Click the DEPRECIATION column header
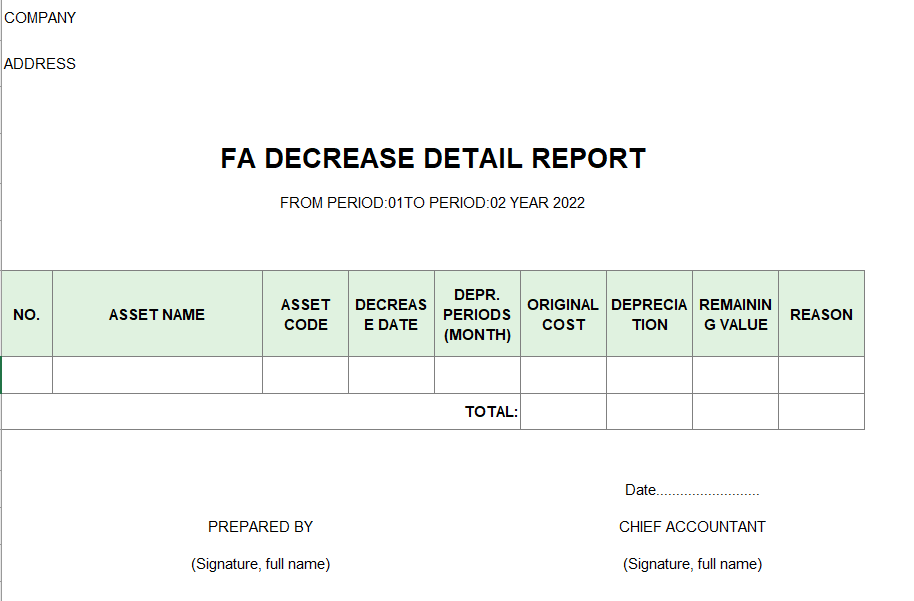The width and height of the screenshot is (914, 601). click(649, 314)
